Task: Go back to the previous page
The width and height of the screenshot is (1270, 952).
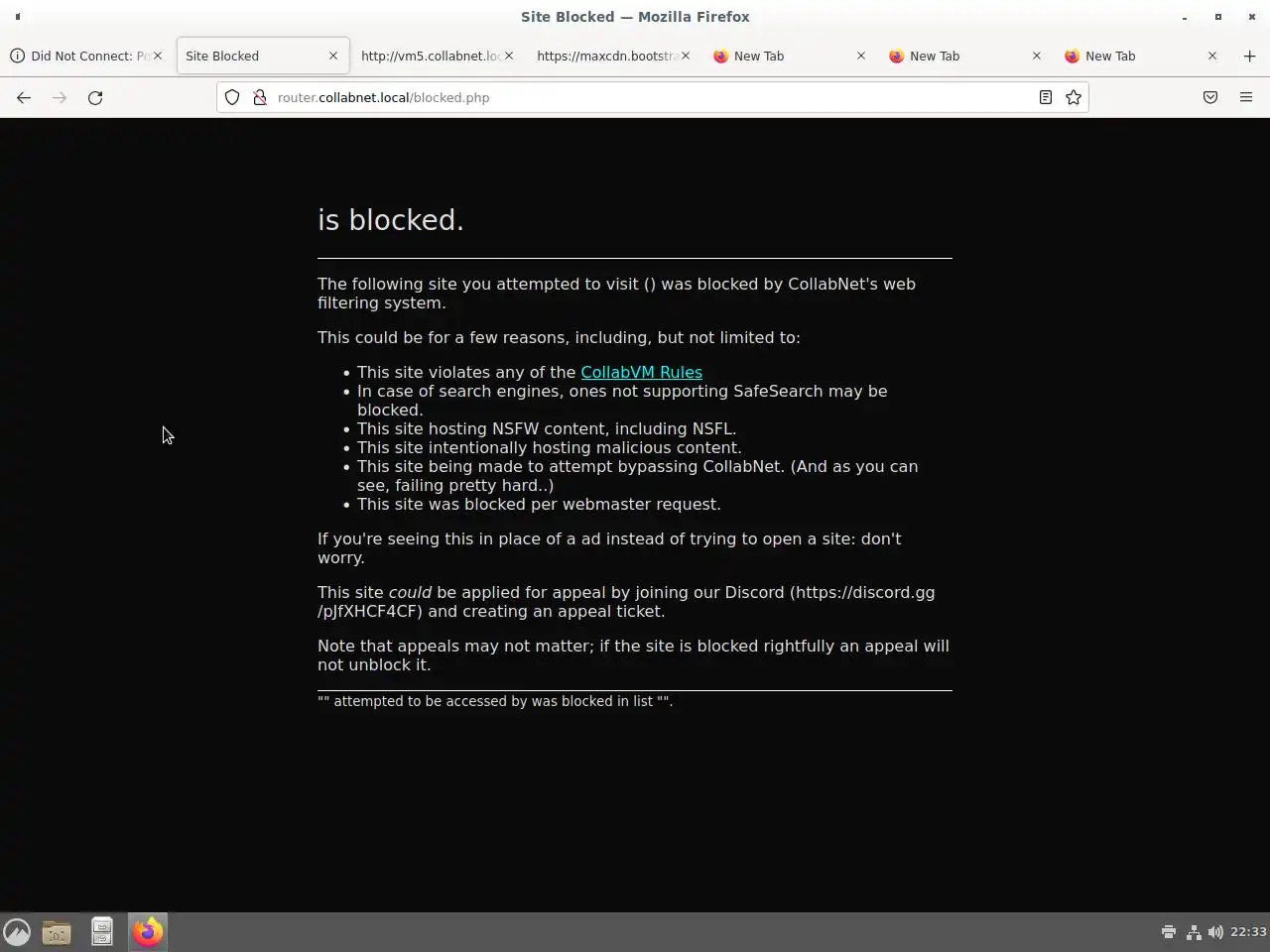Action: click(24, 97)
